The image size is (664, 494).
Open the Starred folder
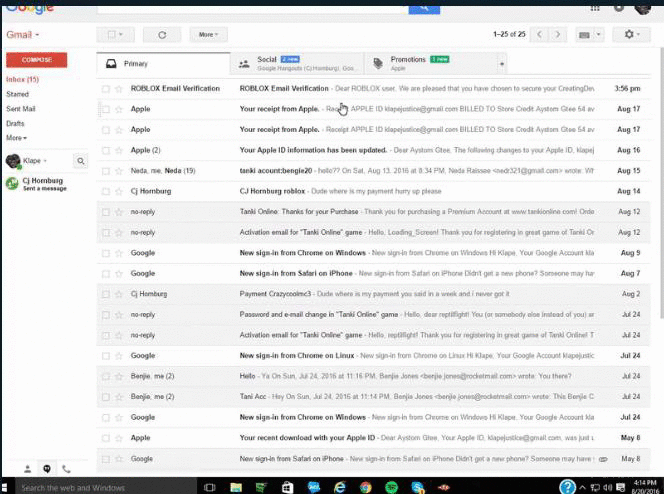[x=17, y=94]
